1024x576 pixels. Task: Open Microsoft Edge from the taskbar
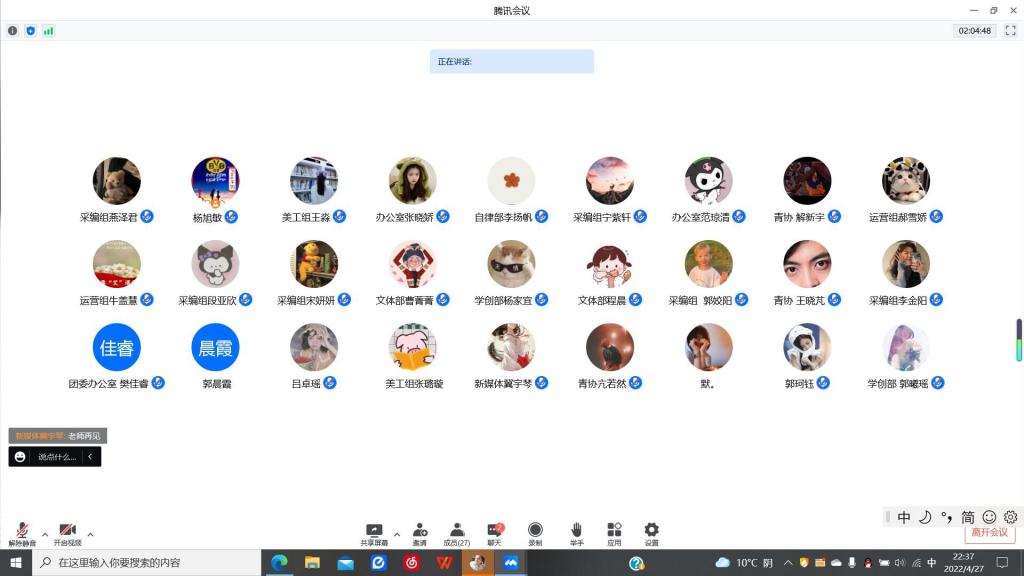click(280, 563)
